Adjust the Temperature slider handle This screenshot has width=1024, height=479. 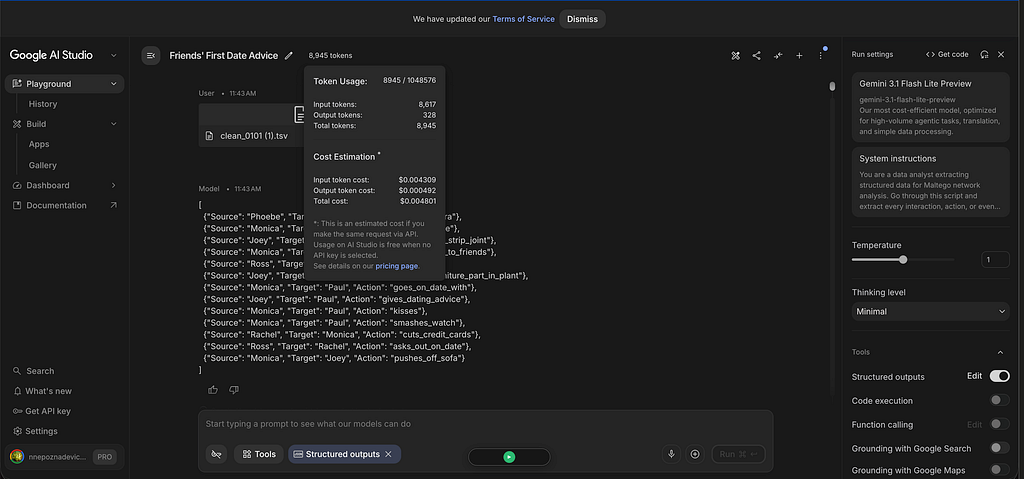coord(903,259)
